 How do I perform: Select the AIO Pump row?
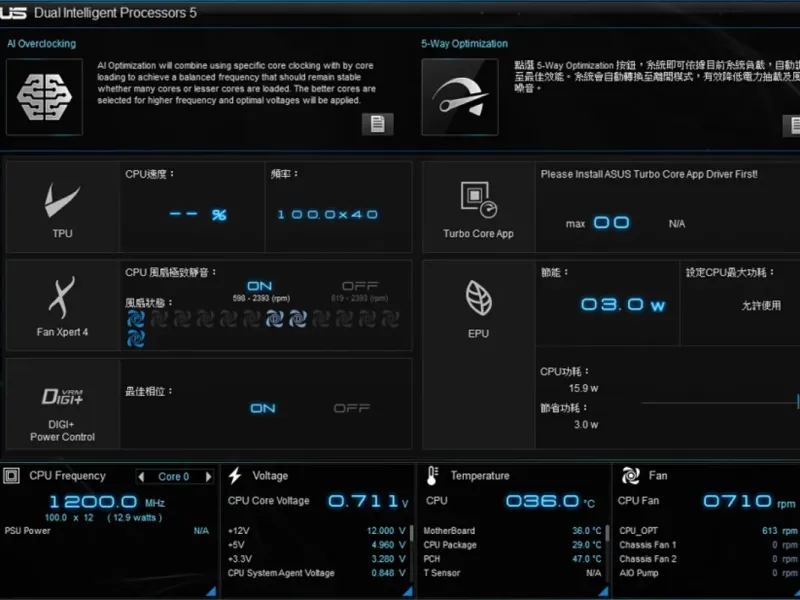709,573
